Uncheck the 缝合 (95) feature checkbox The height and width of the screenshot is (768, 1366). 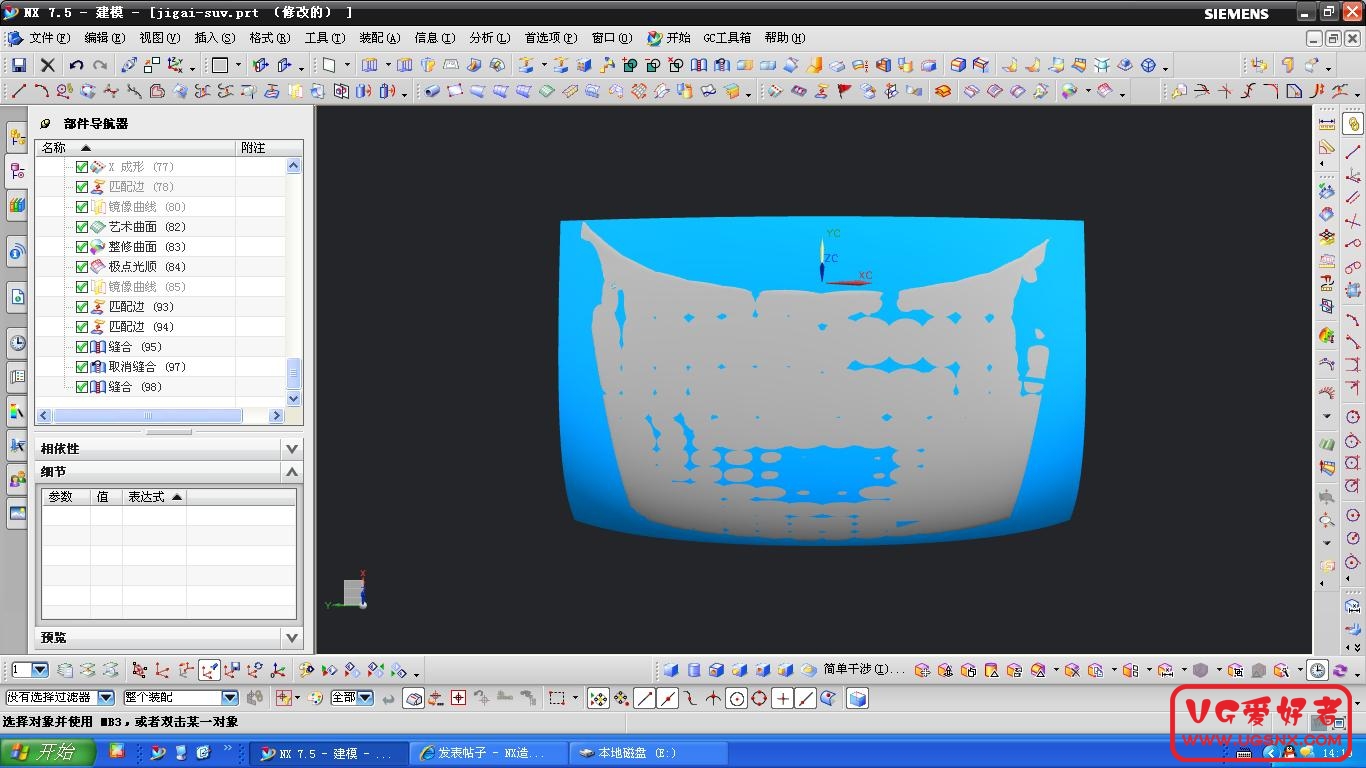click(x=82, y=347)
